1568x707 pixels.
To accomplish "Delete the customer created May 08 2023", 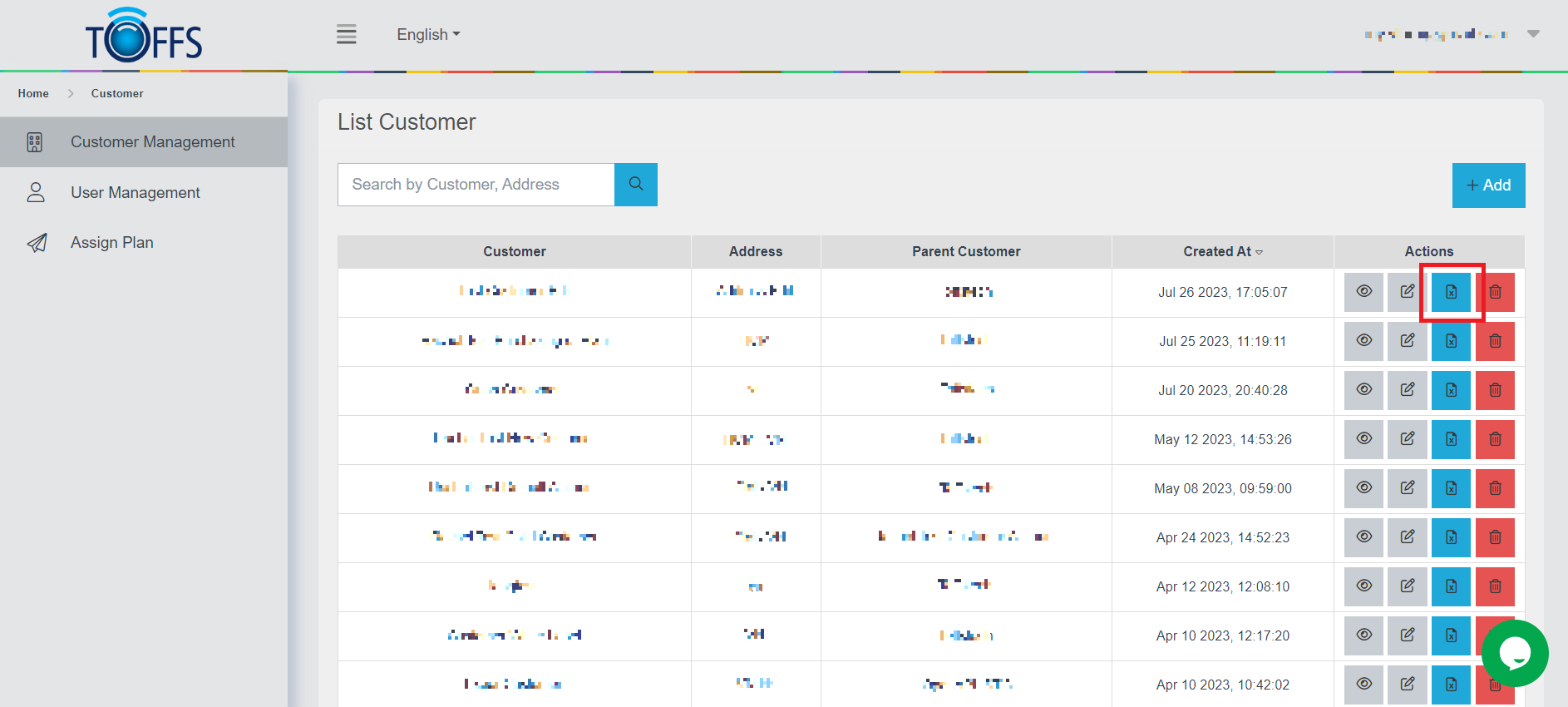I will [x=1495, y=488].
